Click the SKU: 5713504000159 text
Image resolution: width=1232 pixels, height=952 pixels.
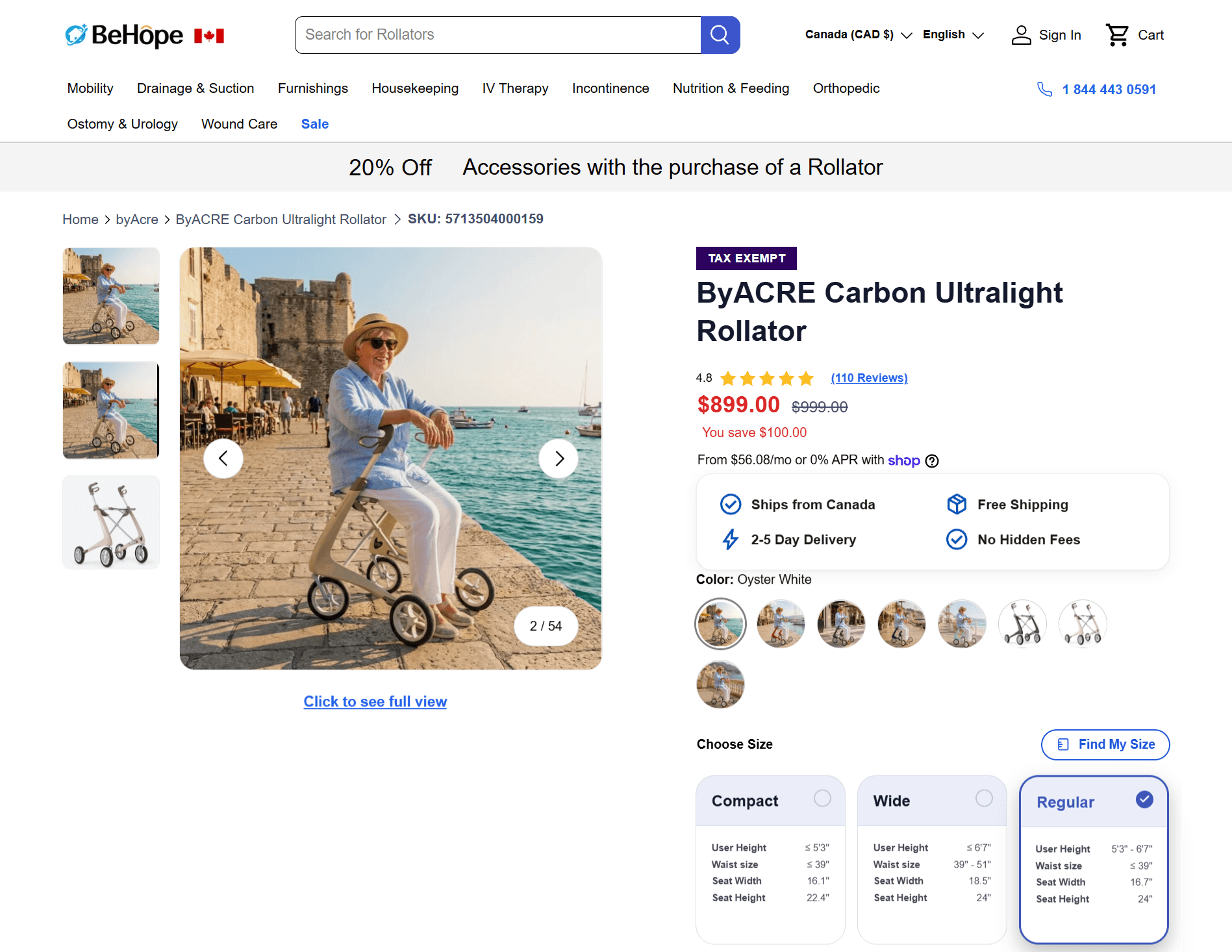pyautogui.click(x=475, y=219)
